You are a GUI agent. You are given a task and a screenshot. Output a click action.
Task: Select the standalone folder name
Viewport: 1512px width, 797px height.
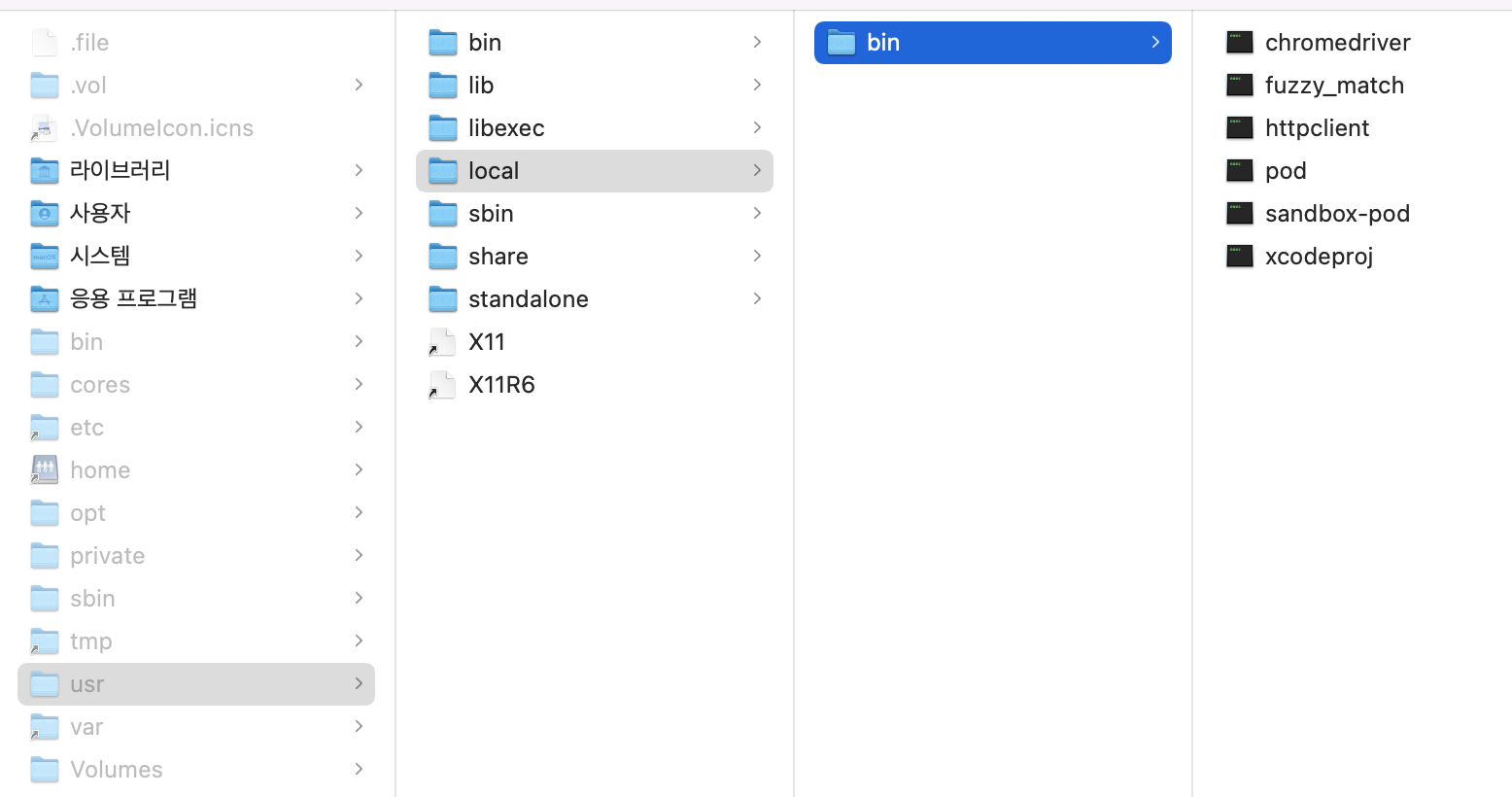point(529,299)
